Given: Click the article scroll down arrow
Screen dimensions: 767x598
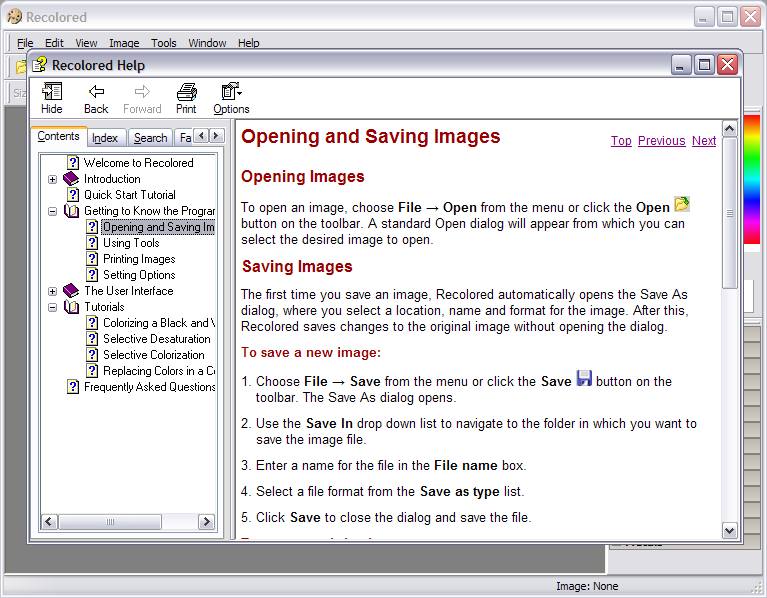Looking at the screenshot, I should 729,531.
